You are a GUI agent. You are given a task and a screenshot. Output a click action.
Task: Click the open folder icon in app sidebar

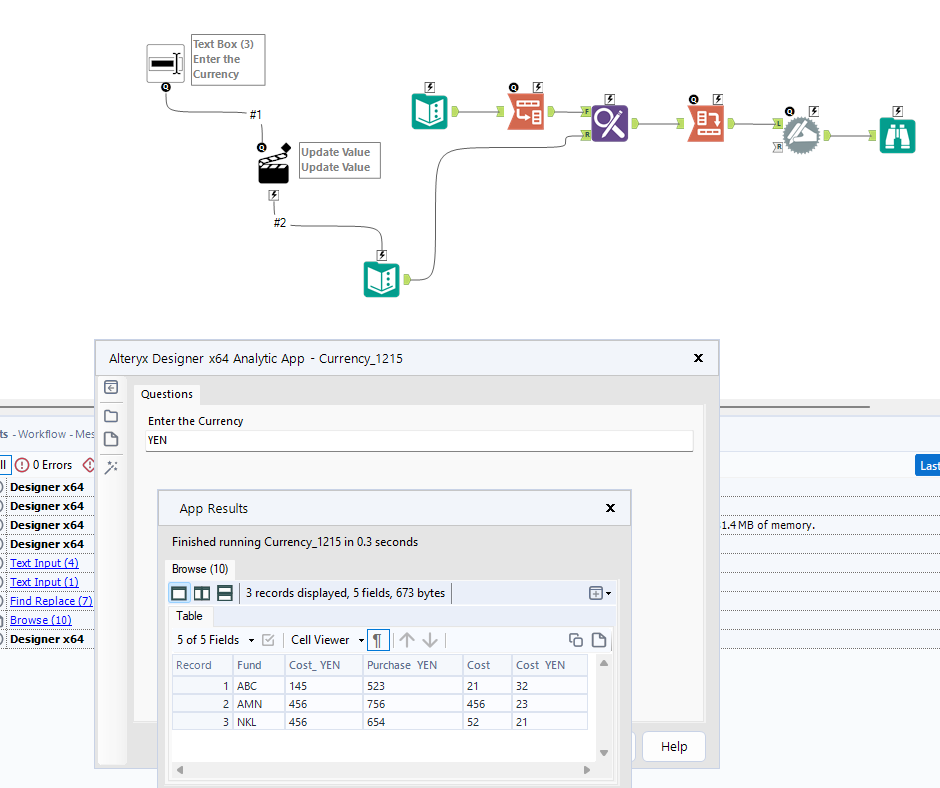click(x=111, y=416)
